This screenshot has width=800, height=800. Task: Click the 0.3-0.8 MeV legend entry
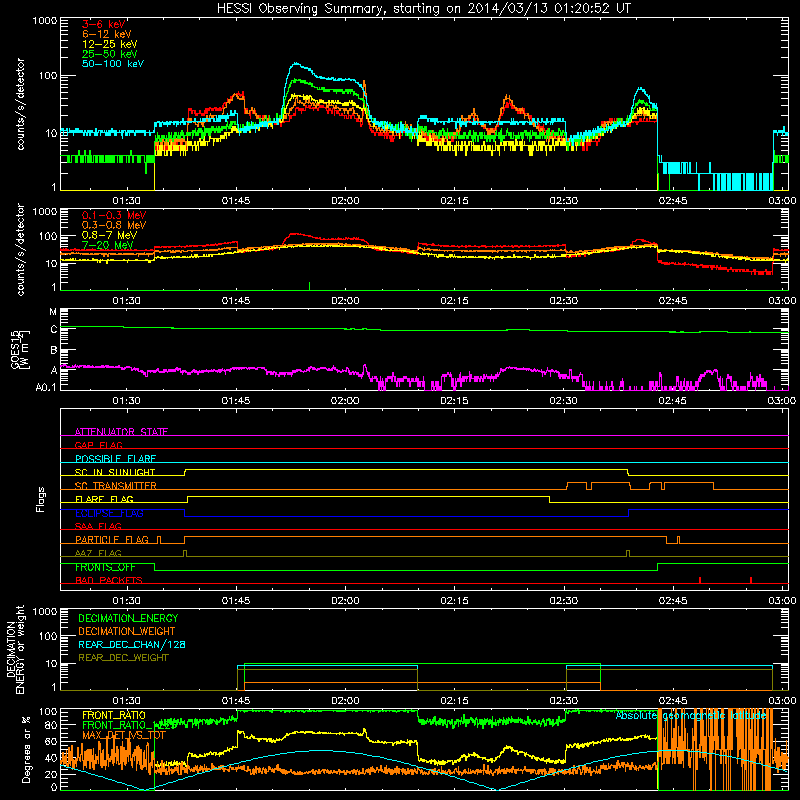tap(114, 225)
